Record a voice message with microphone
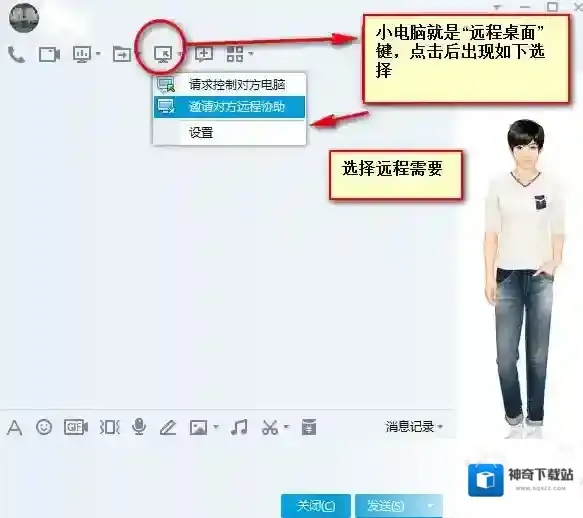Screen dimensions: 583x518 pos(139,427)
